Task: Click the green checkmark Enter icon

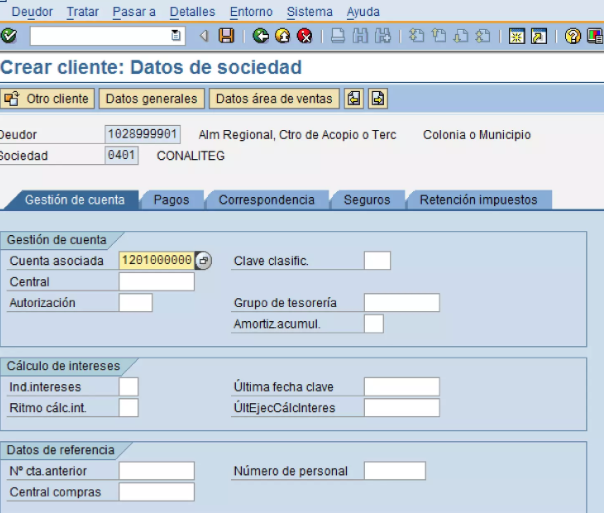Action: [9, 36]
